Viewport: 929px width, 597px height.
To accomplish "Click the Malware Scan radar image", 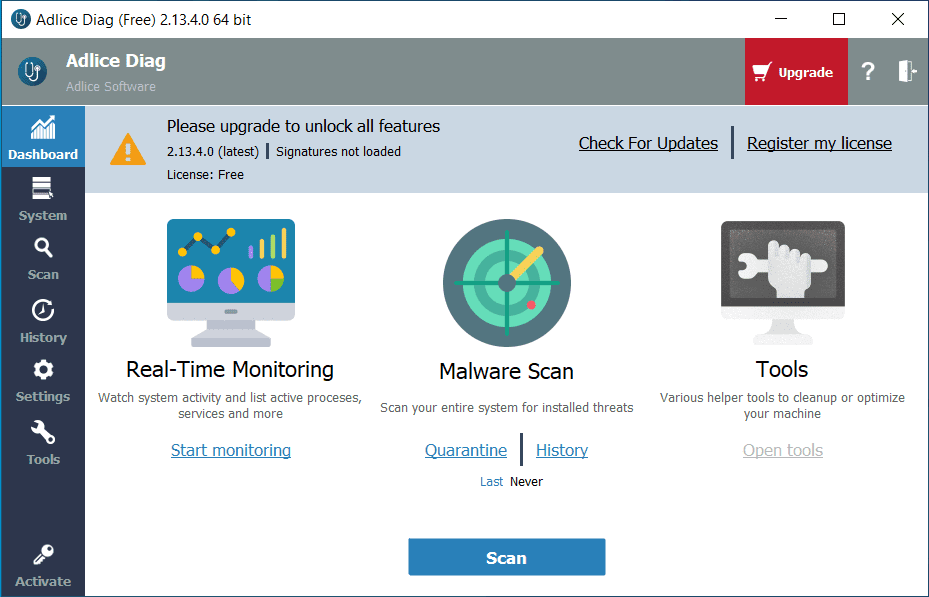I will point(507,283).
